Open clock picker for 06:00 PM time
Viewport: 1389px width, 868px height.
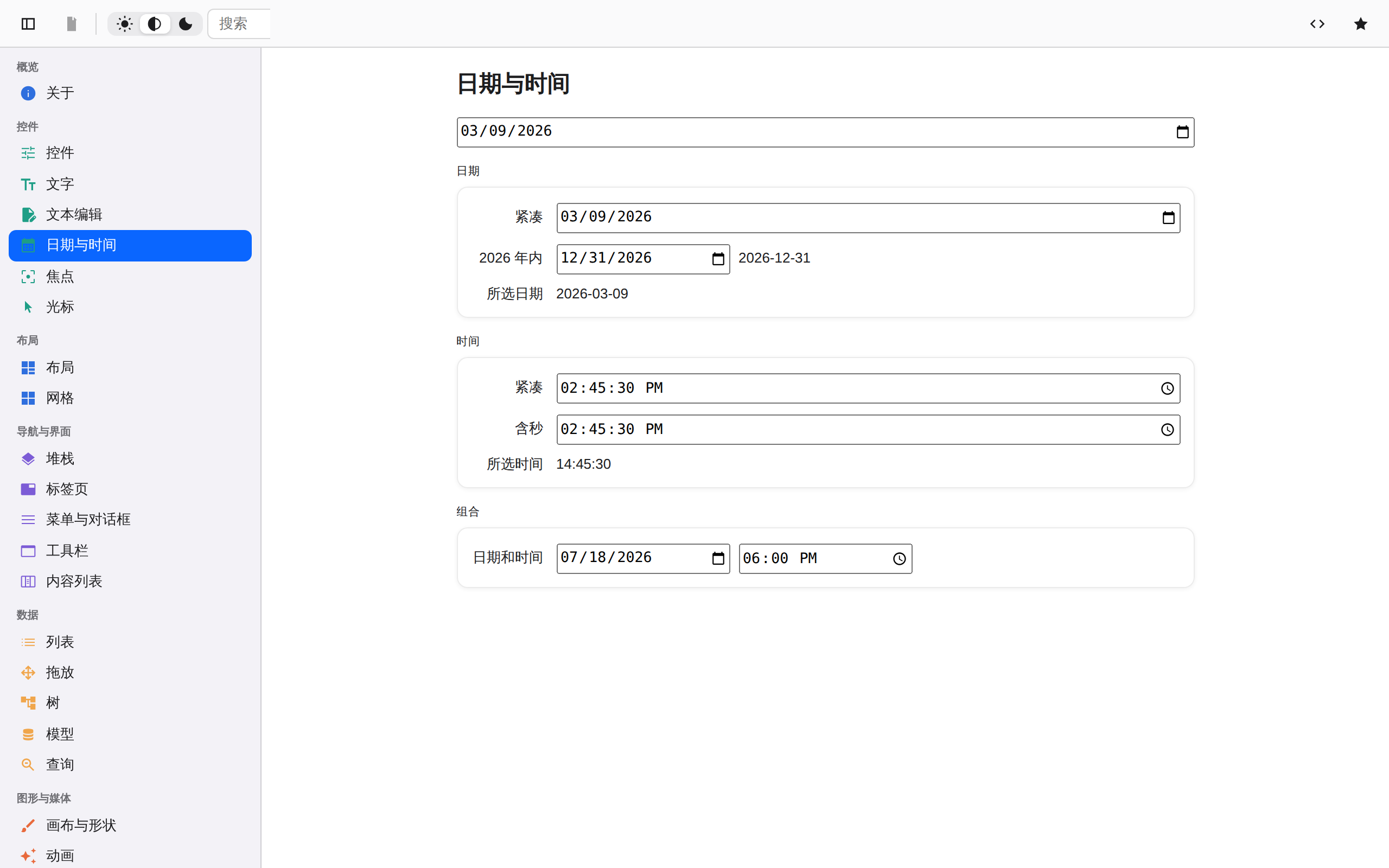[899, 559]
